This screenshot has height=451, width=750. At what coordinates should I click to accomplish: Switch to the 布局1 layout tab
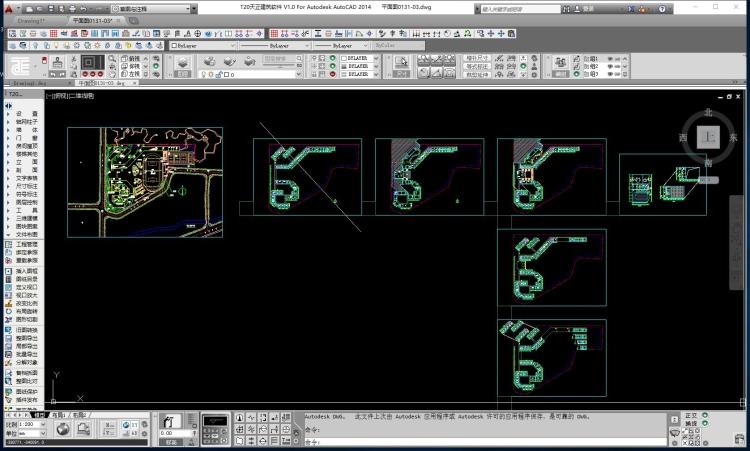tap(58, 415)
